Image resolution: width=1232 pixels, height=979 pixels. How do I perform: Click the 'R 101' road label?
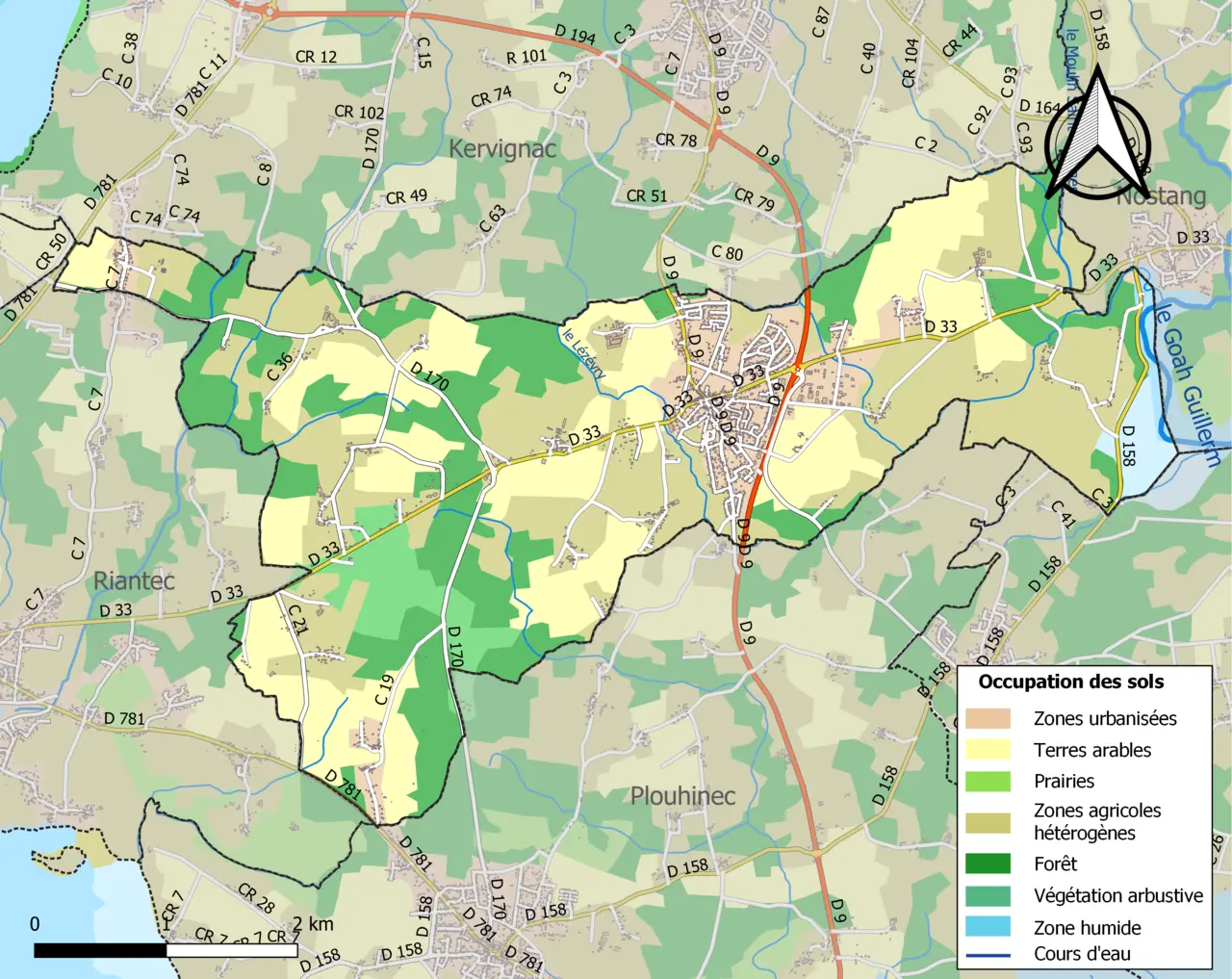[x=526, y=57]
